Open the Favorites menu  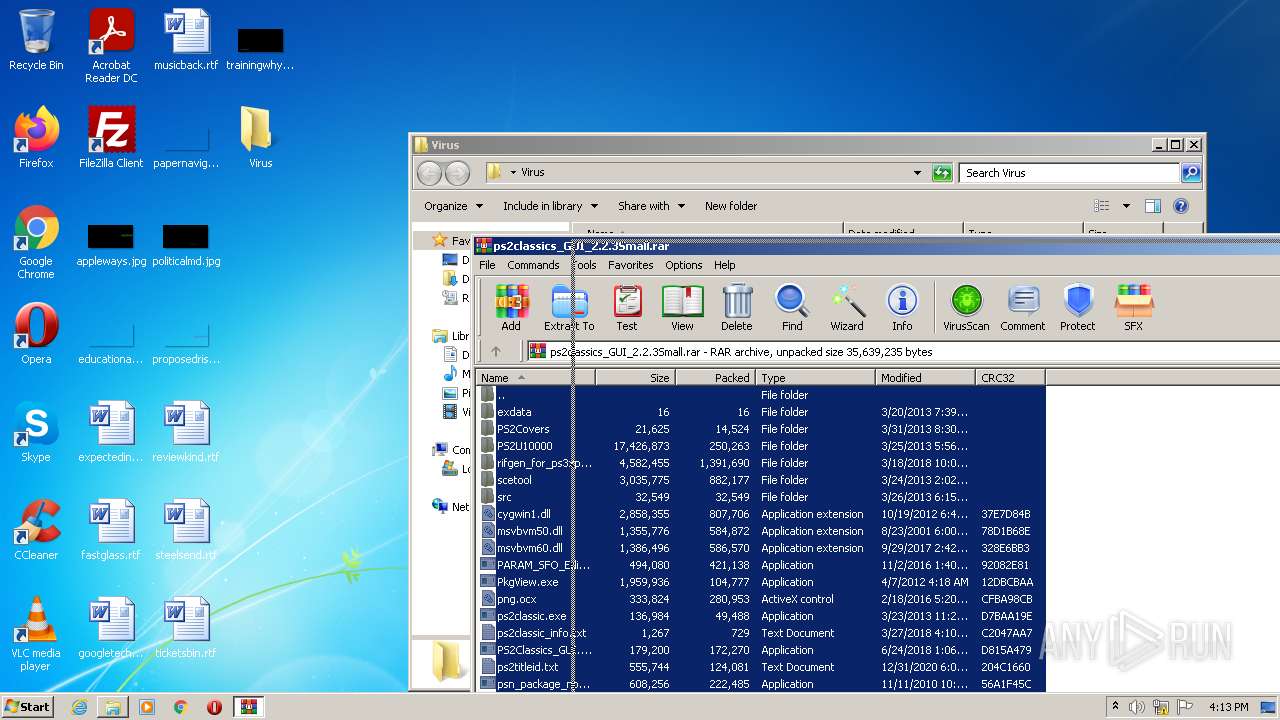[x=631, y=265]
